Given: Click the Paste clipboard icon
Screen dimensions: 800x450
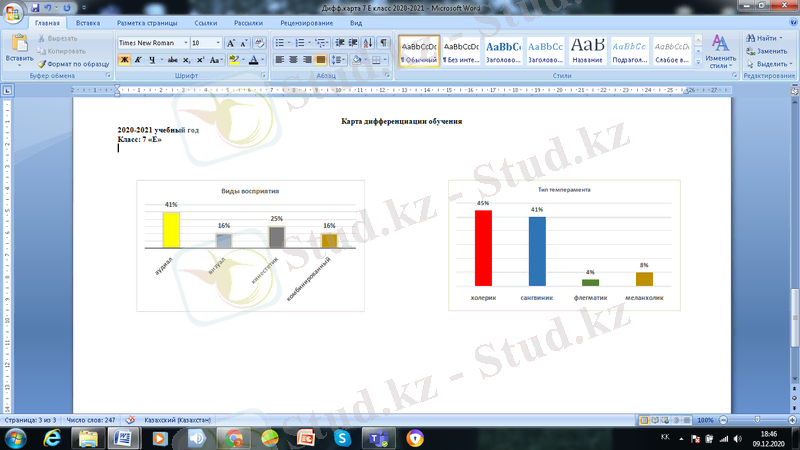Looking at the screenshot, I should pyautogui.click(x=18, y=47).
